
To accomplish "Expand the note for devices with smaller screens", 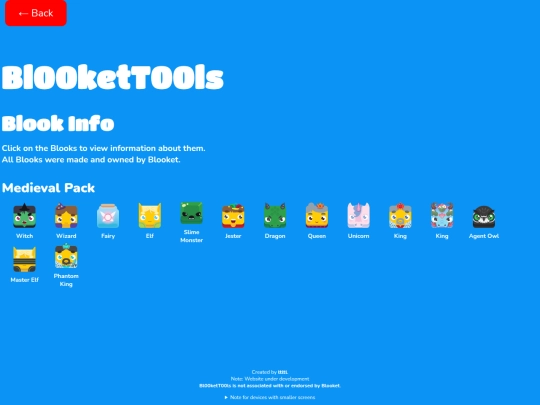I will tap(270, 397).
